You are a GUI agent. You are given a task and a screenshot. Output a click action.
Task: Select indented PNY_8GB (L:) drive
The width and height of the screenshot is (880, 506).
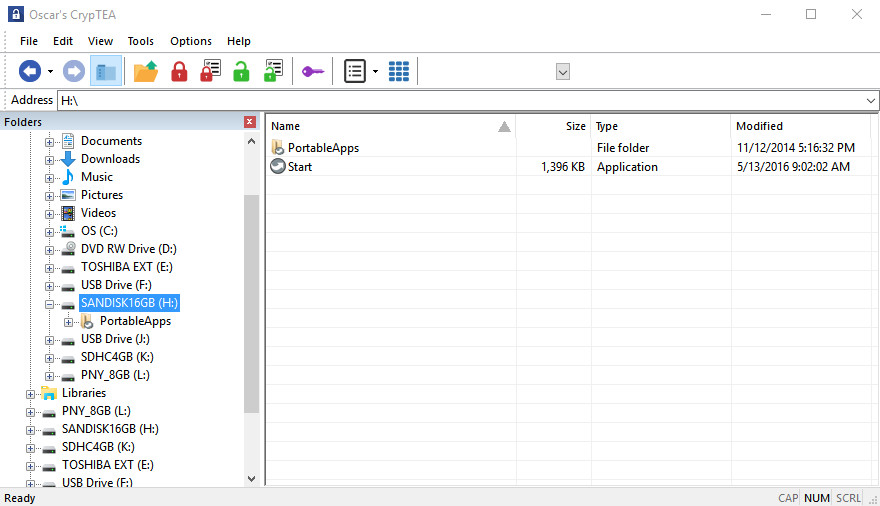pos(115,375)
